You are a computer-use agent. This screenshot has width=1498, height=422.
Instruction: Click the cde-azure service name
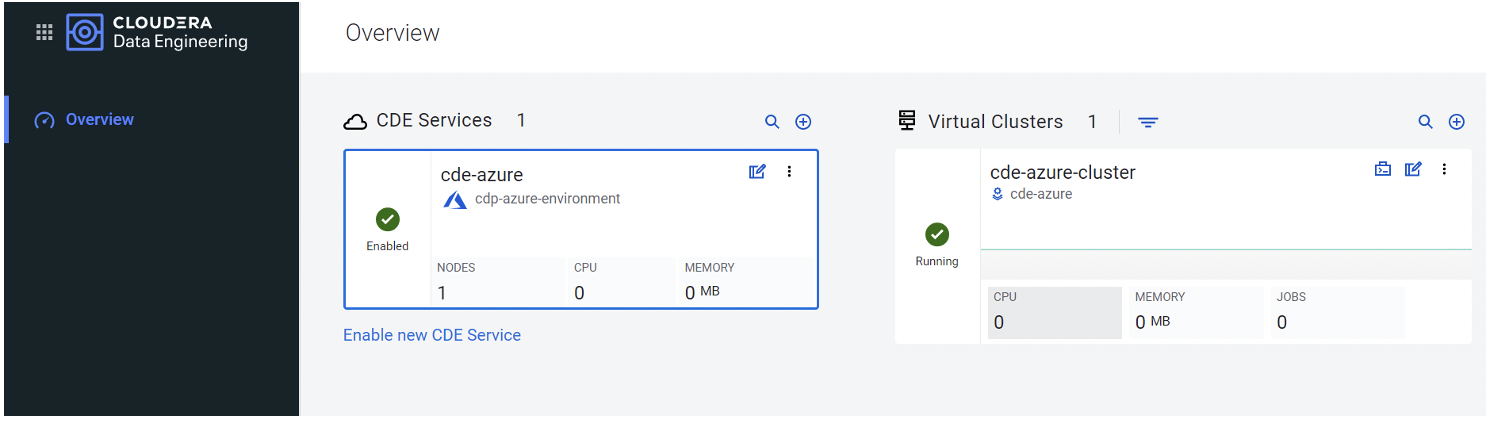[482, 175]
